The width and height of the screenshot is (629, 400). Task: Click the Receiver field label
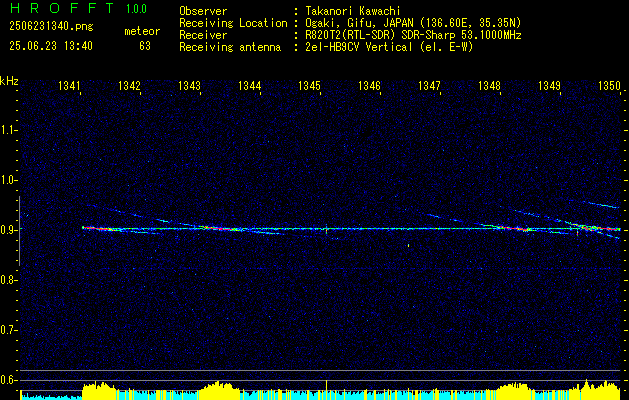pos(203,35)
